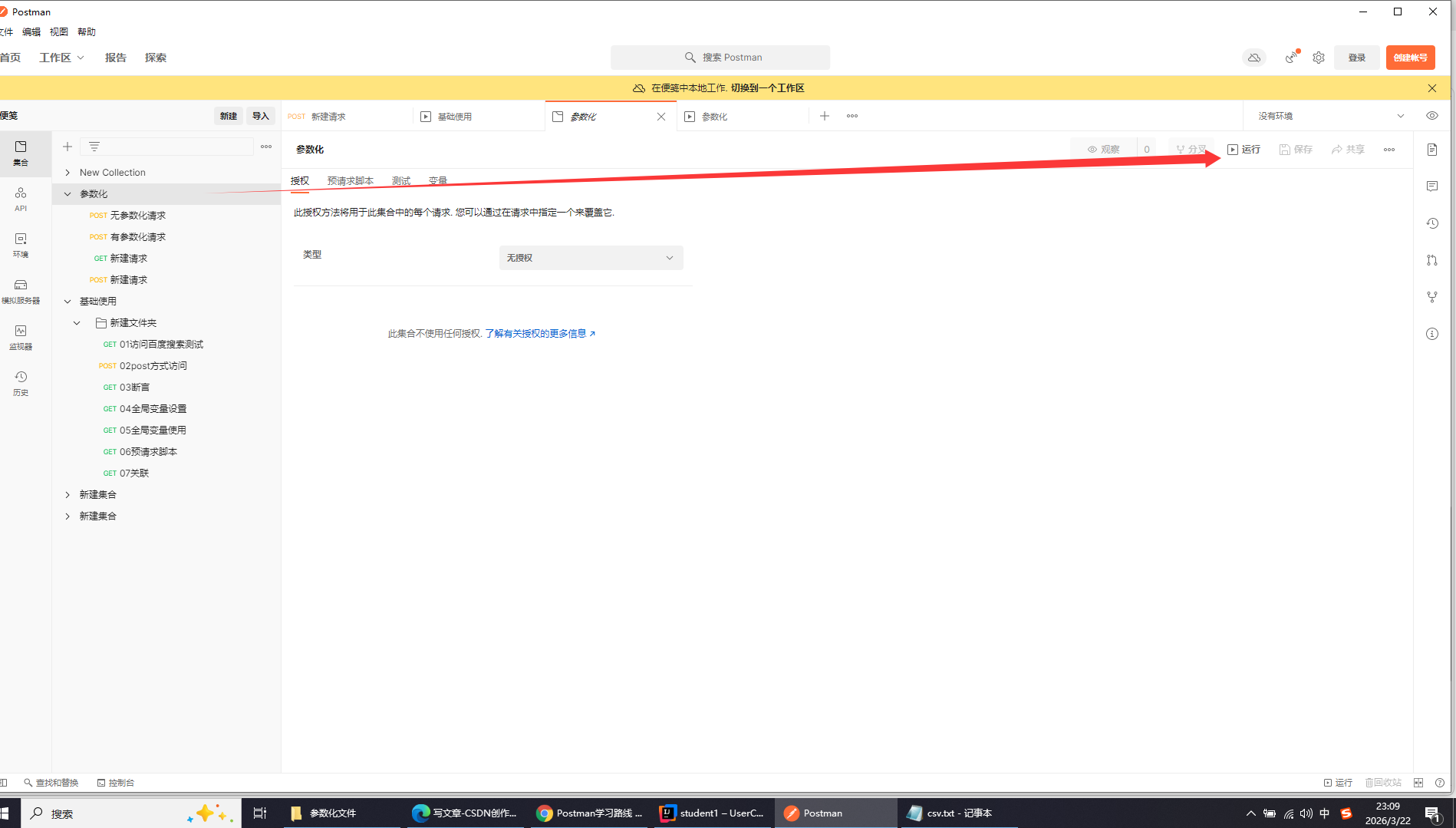Open the API sidebar section

[x=21, y=200]
